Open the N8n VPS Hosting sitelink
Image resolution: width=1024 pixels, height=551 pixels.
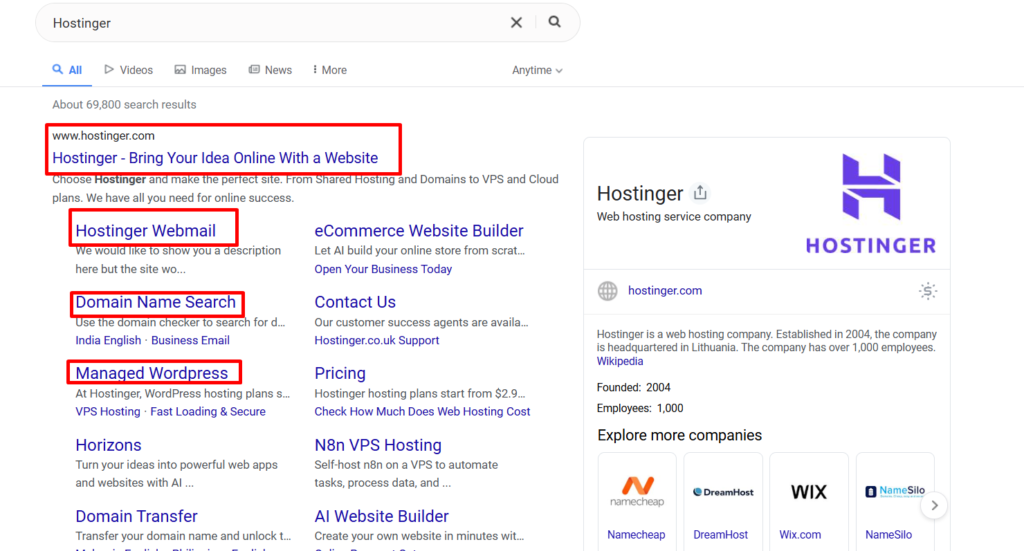(x=378, y=445)
